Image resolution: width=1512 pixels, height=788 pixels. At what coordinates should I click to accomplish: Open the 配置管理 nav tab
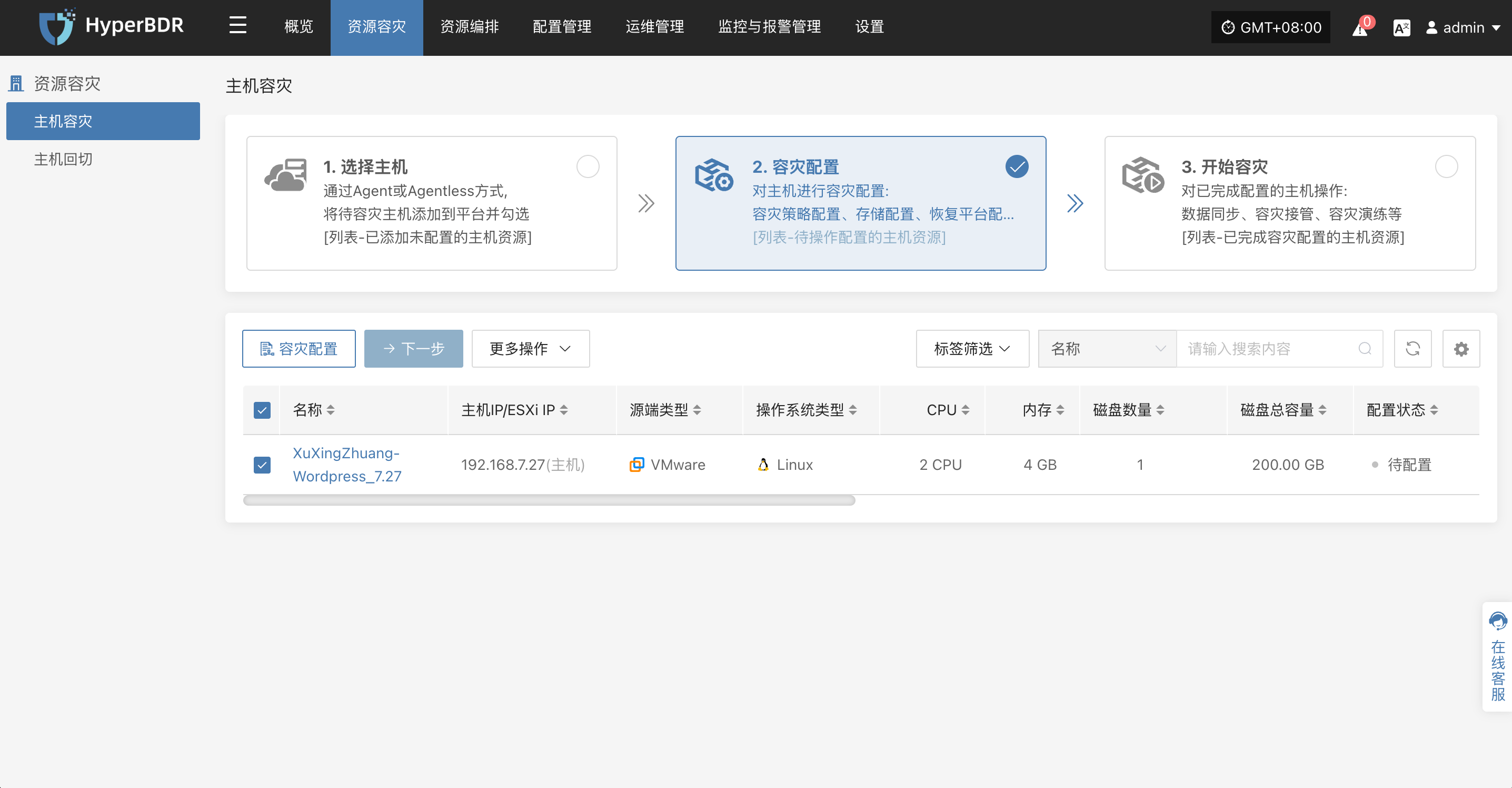pos(562,27)
